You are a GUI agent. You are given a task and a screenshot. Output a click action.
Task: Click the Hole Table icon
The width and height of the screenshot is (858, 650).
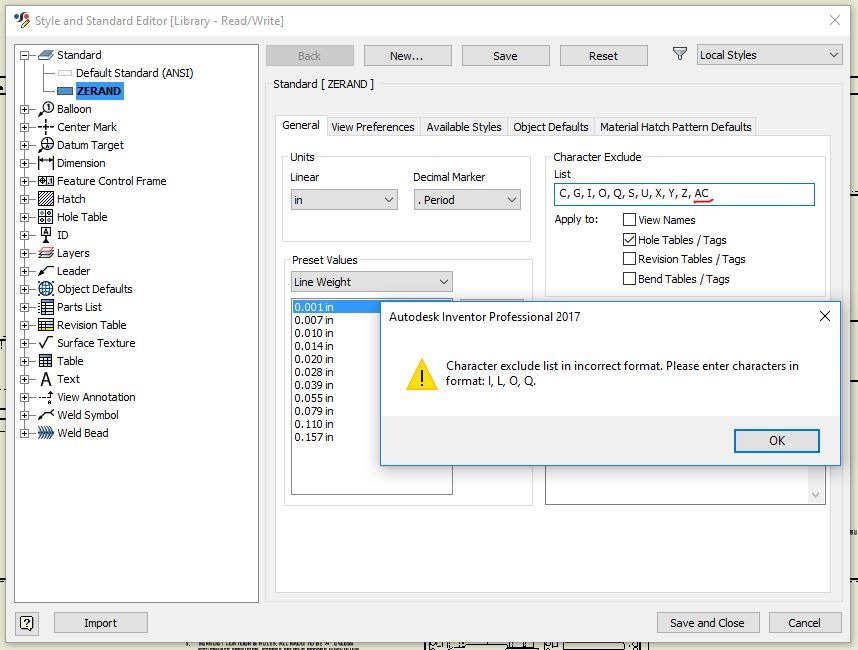pyautogui.click(x=46, y=217)
